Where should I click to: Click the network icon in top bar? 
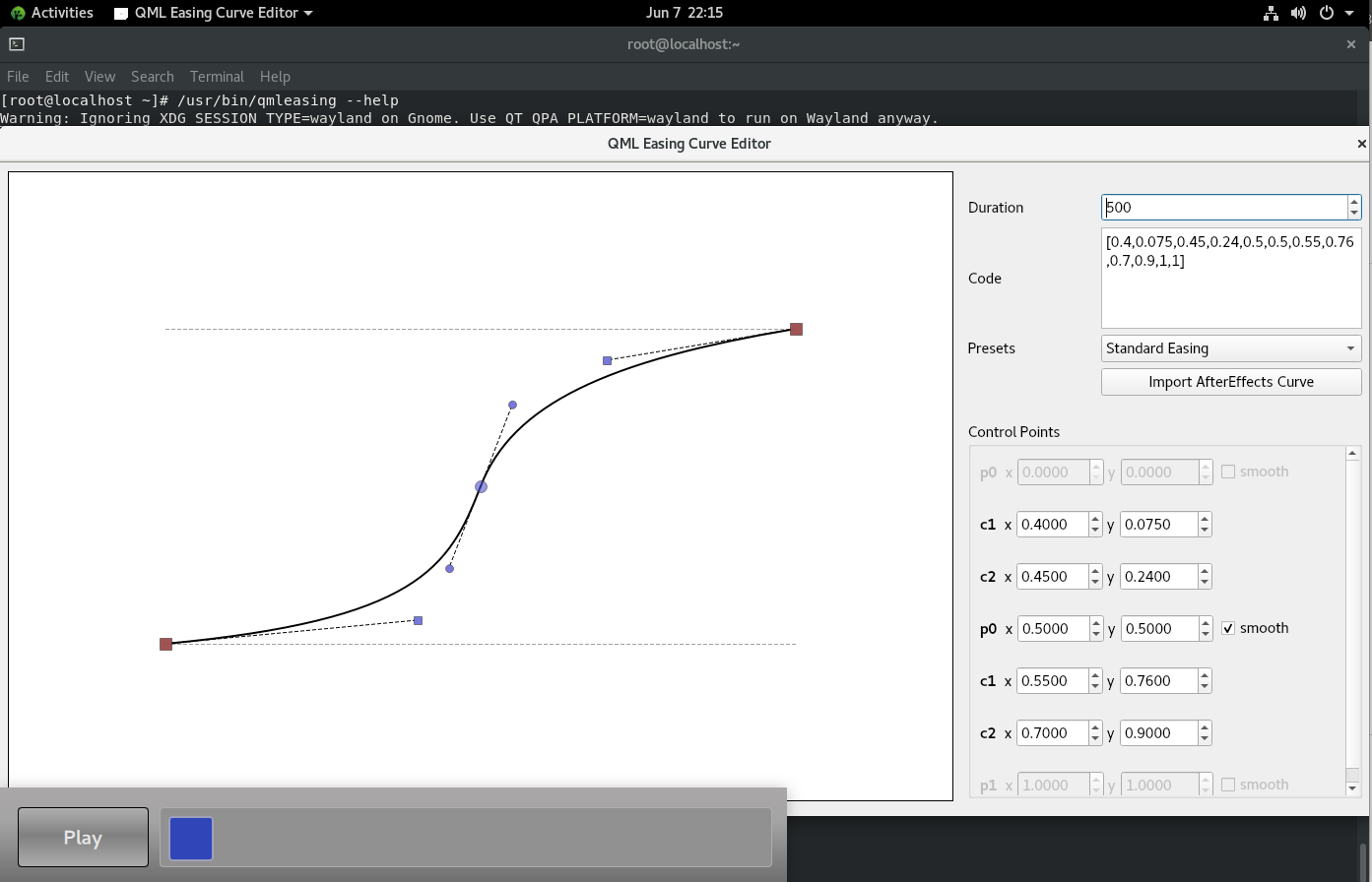coord(1271,13)
